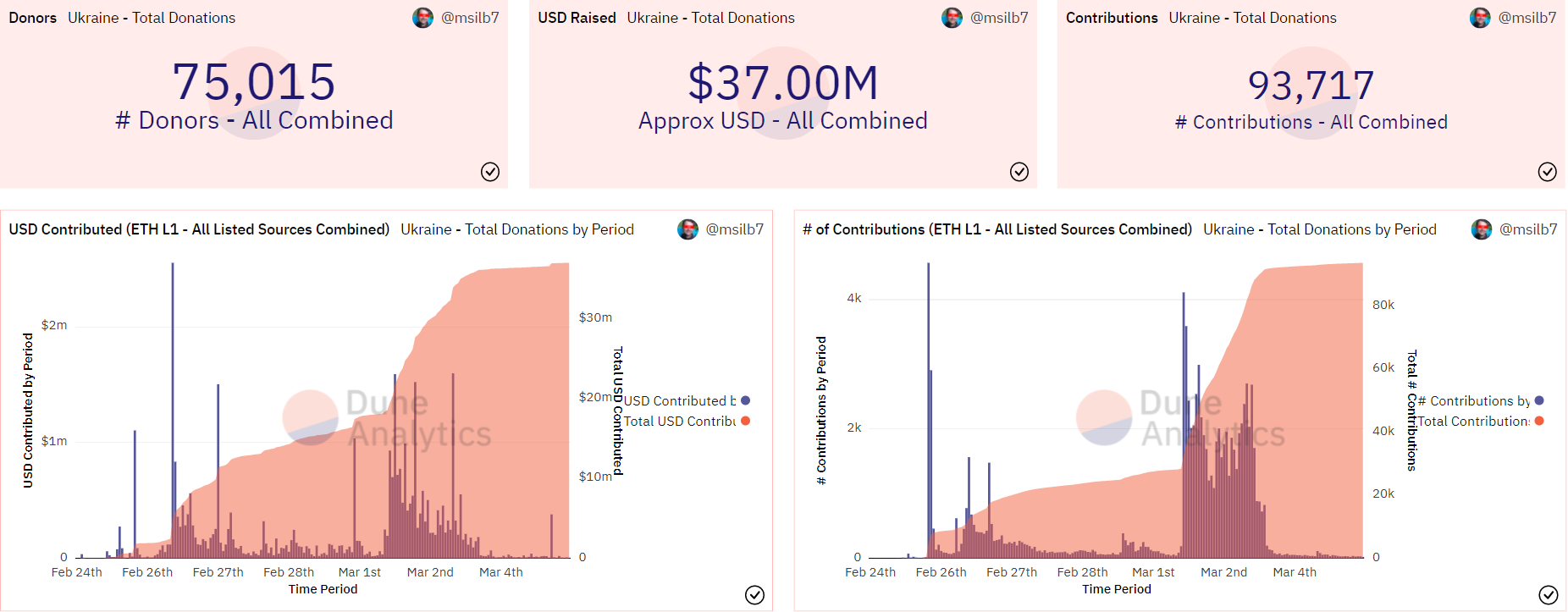Click 'Time Period' axis title on USD chart
Image resolution: width=1568 pixels, height=612 pixels.
323,589
